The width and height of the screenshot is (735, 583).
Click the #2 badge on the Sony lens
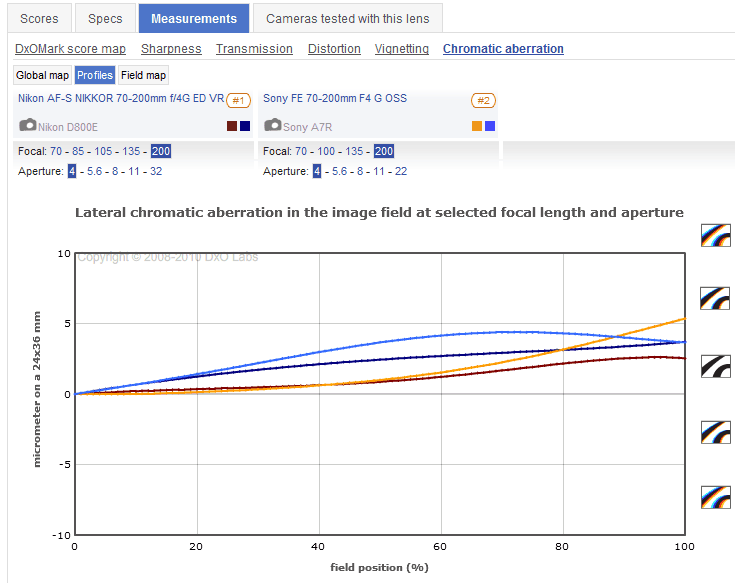pyautogui.click(x=483, y=100)
